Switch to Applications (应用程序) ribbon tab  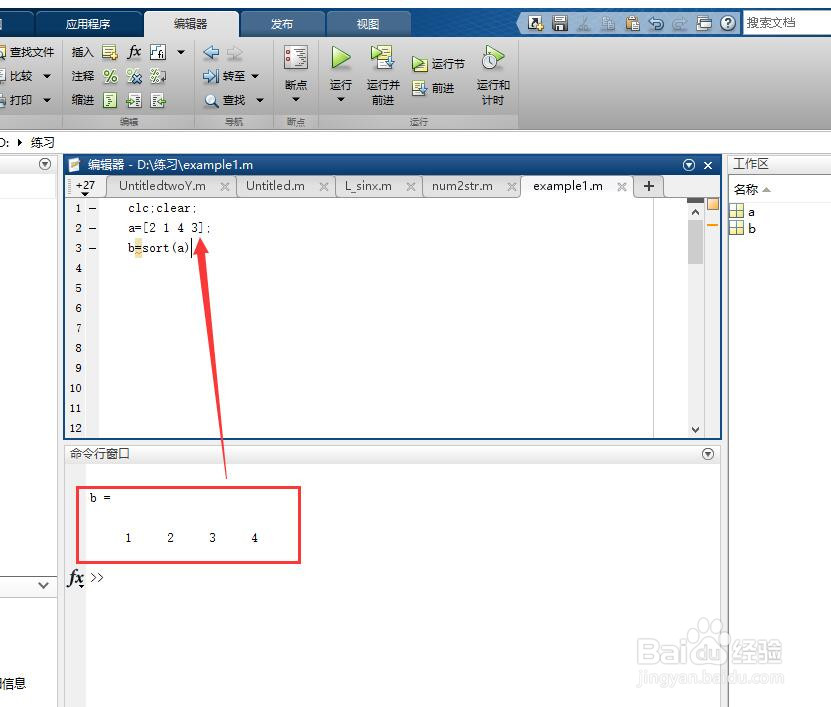(88, 24)
